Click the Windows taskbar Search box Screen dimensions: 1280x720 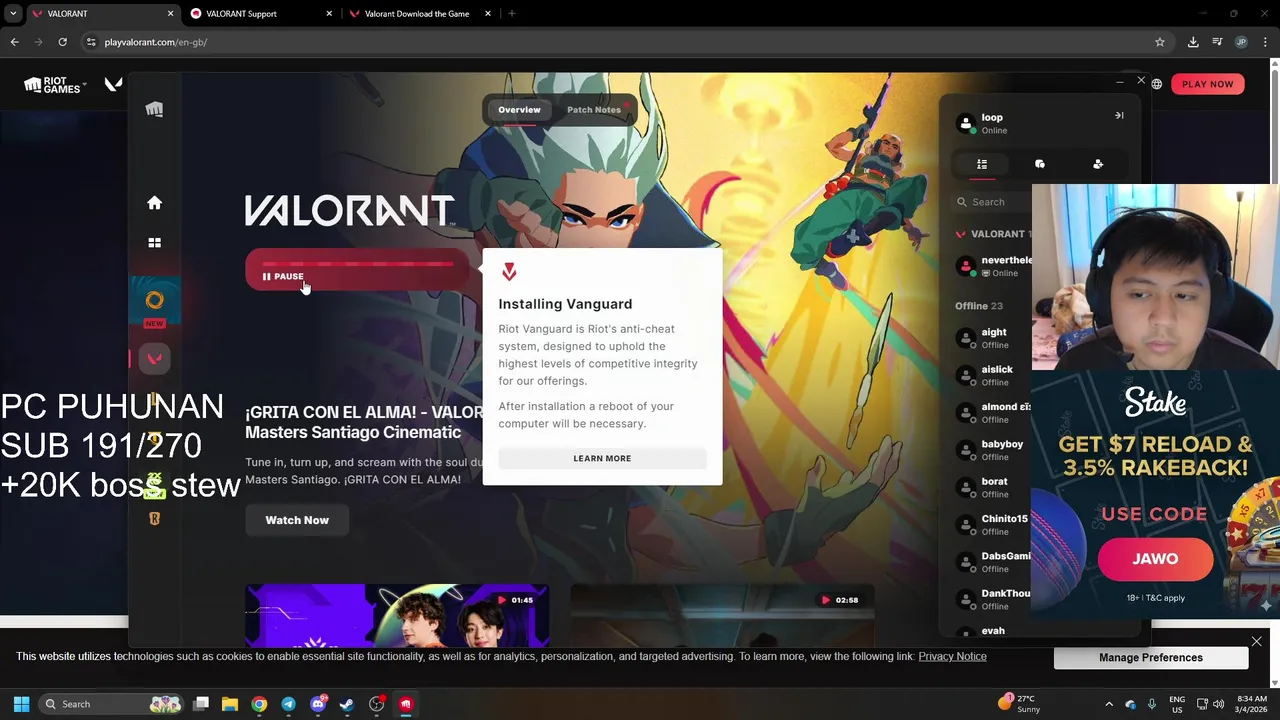tap(111, 704)
